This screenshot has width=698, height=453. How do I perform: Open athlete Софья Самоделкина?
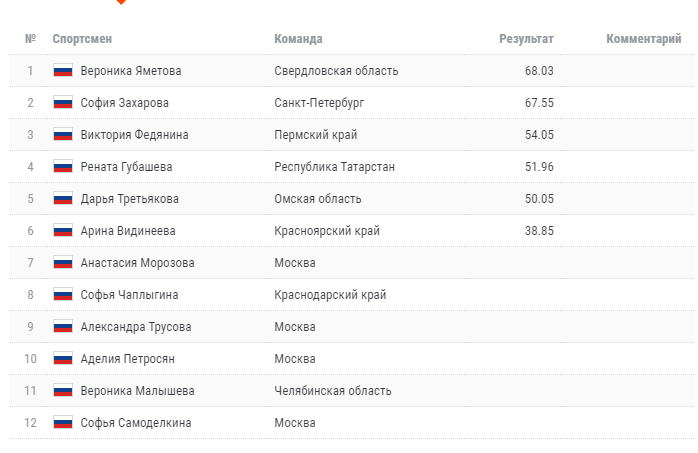[135, 423]
